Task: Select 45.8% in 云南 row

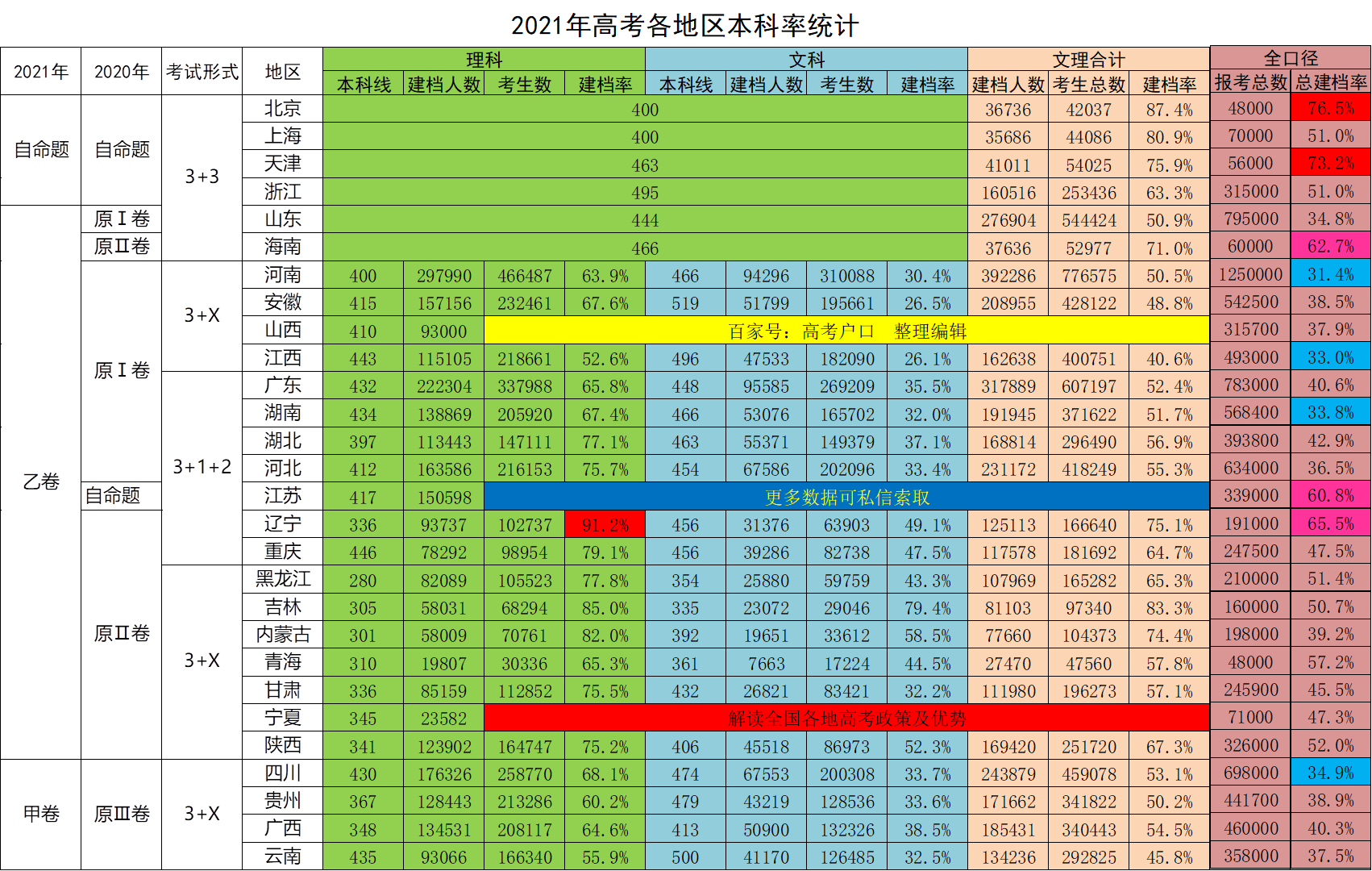Action: click(1170, 856)
